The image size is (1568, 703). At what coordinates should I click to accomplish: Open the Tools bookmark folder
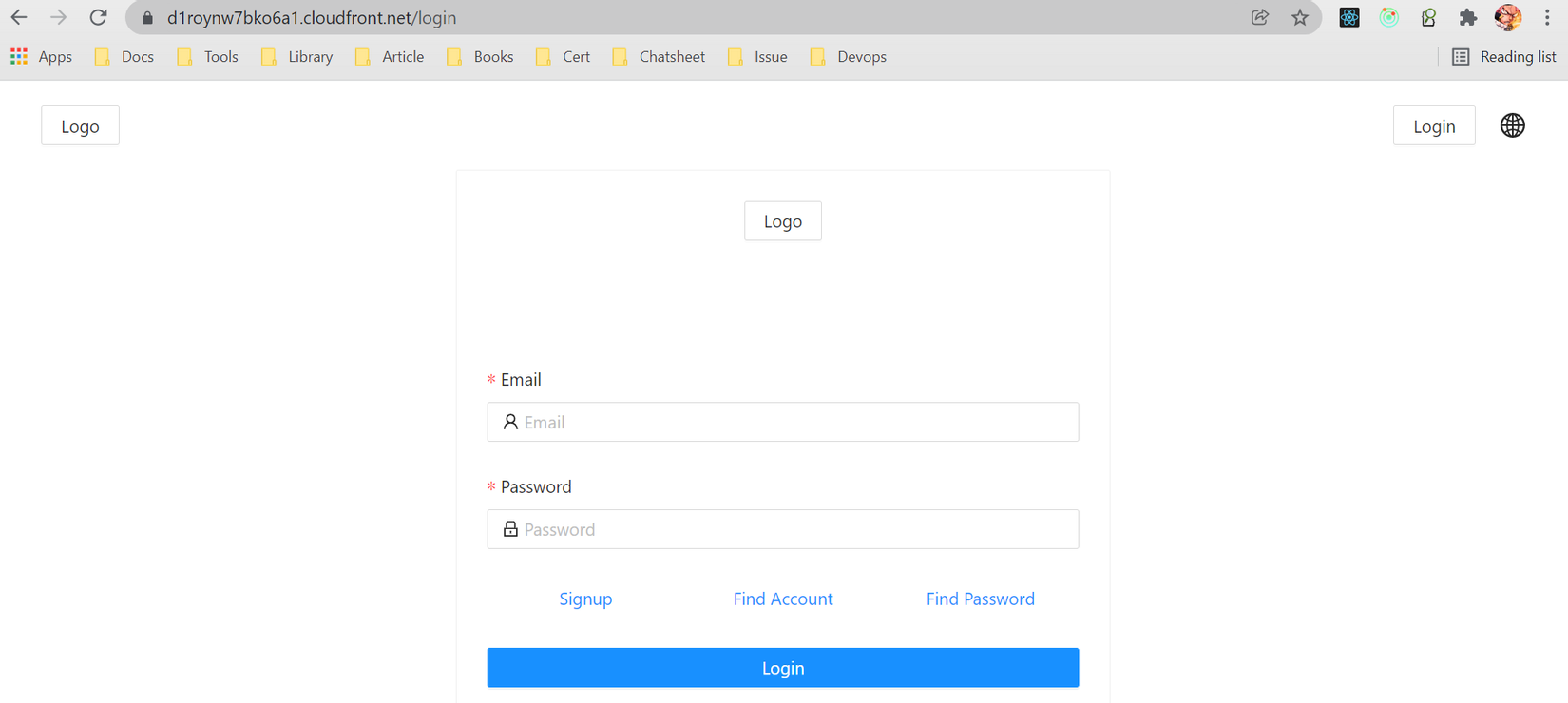point(207,57)
